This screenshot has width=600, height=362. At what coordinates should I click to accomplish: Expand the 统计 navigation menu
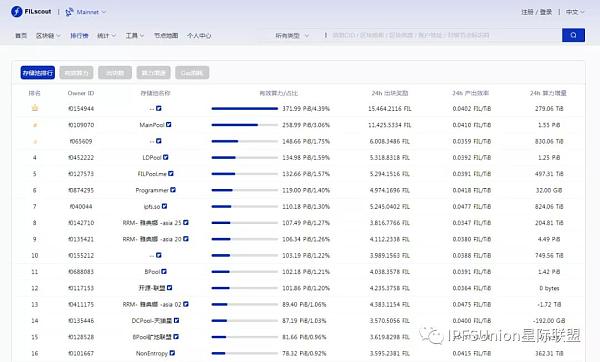[106, 36]
